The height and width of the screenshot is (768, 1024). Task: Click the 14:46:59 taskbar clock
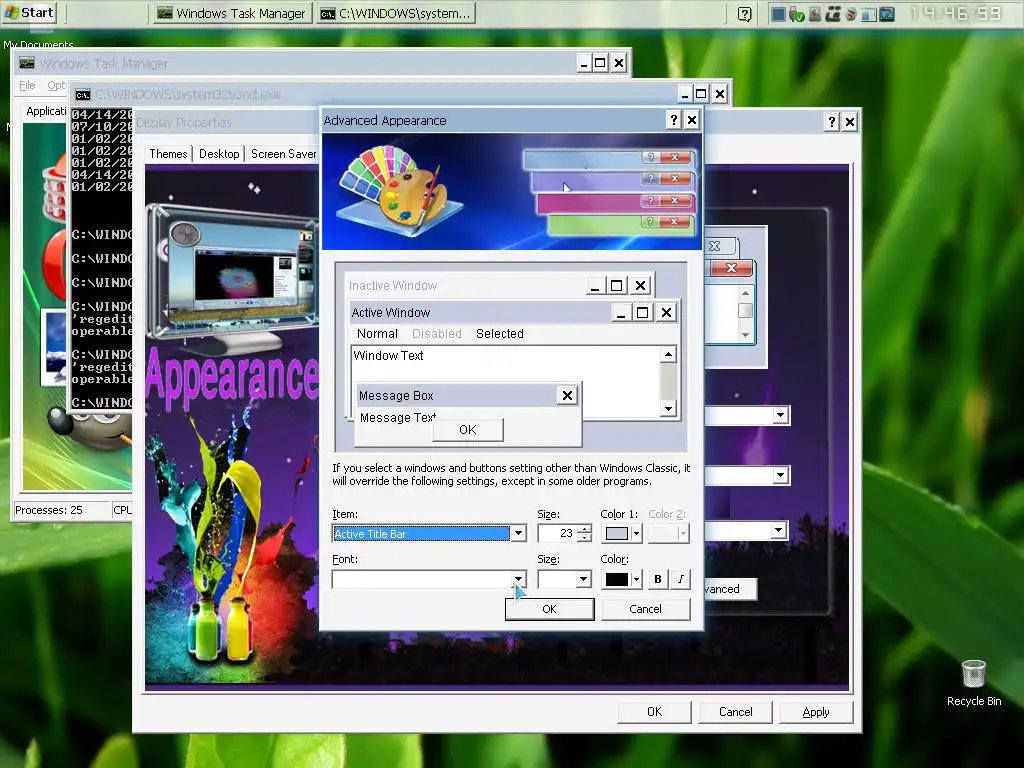[955, 14]
